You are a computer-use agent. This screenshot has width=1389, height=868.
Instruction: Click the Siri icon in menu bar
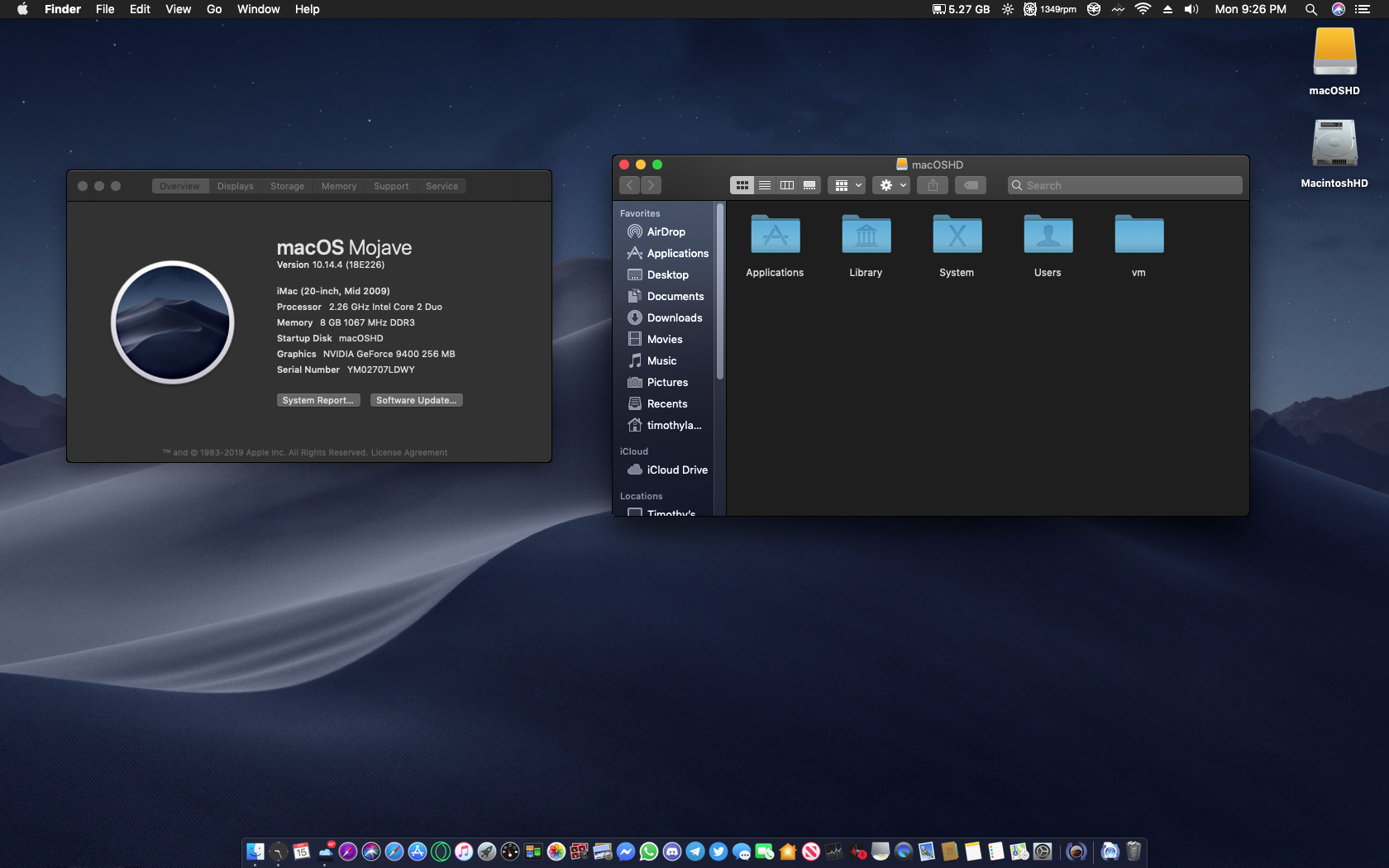tap(1338, 9)
